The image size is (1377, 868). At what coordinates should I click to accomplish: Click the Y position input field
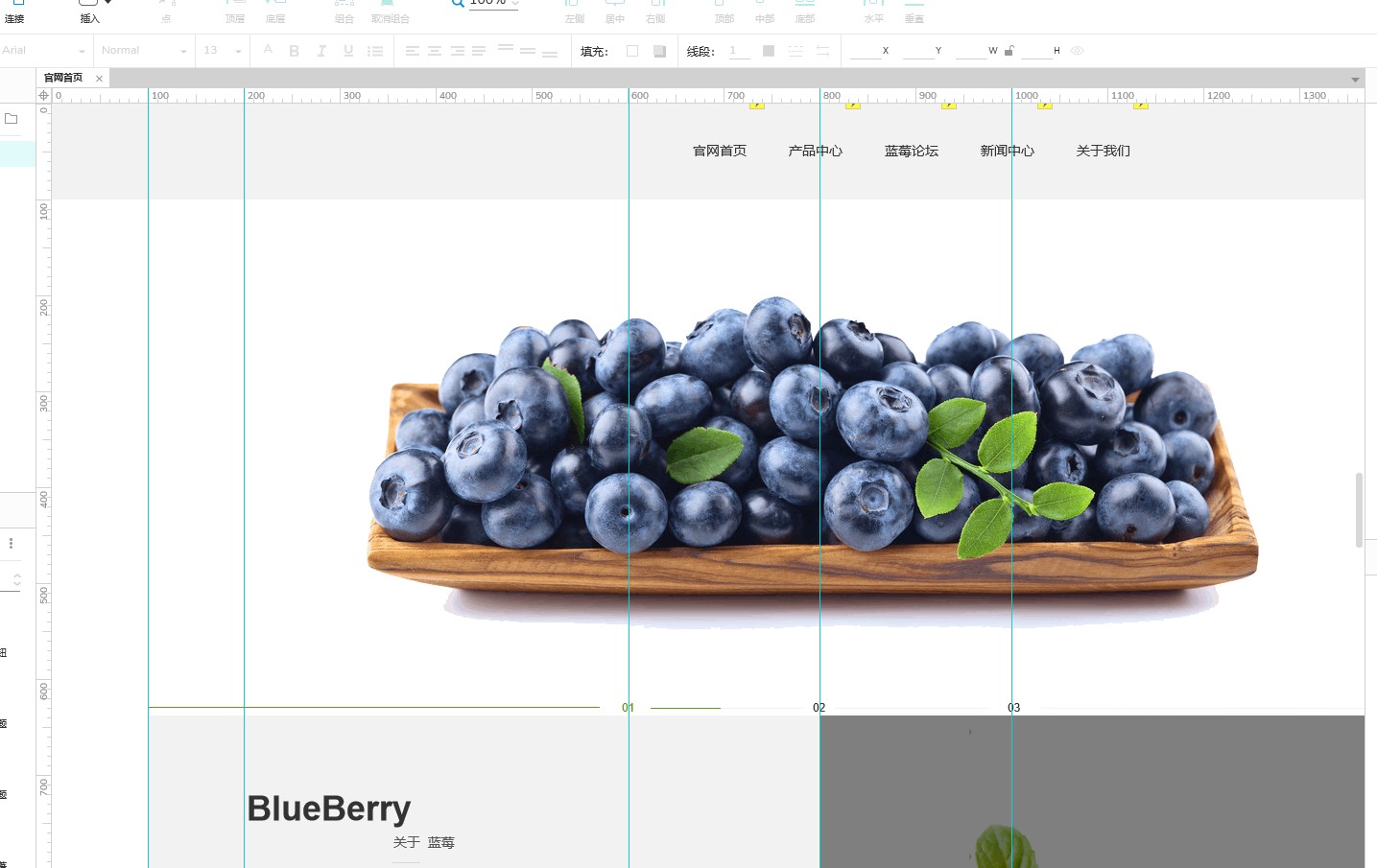tap(918, 51)
